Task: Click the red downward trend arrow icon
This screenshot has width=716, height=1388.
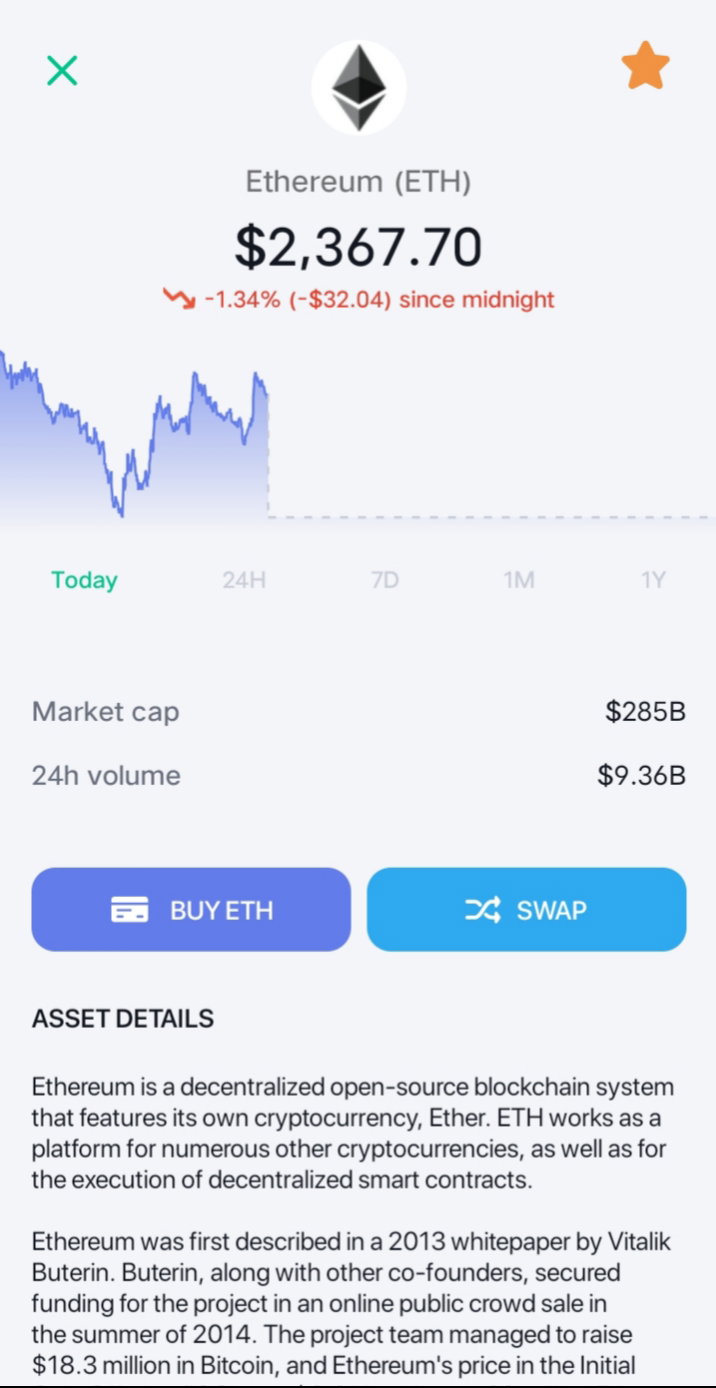Action: 179,298
